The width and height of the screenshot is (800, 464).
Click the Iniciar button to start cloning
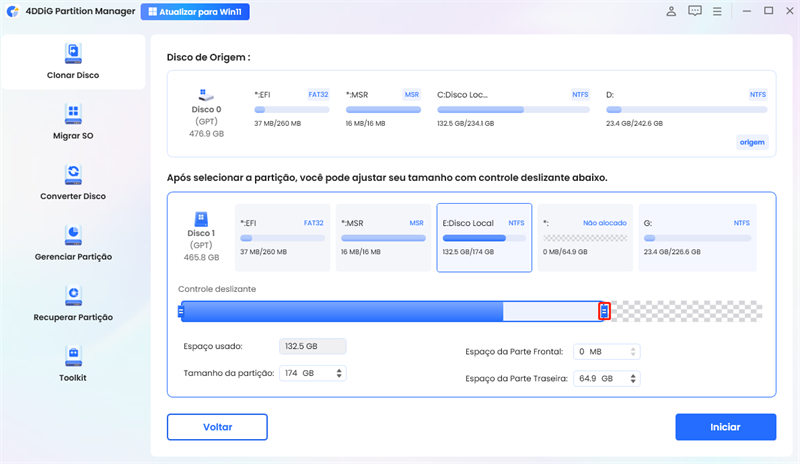725,427
